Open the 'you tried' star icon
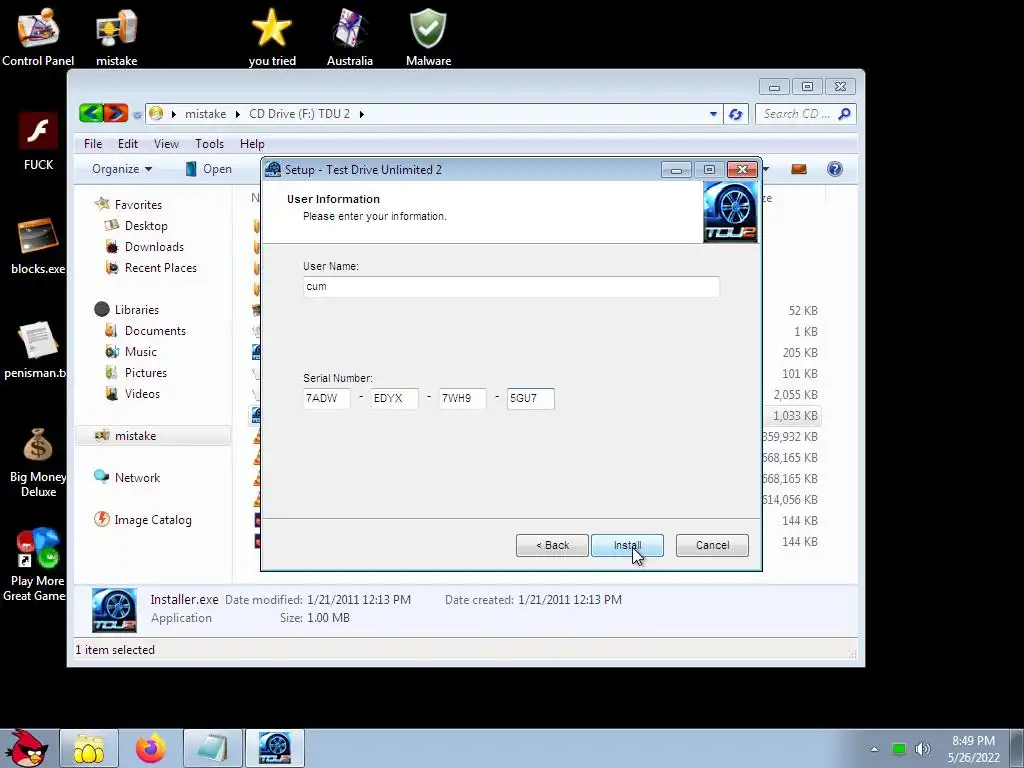Viewport: 1024px width, 768px height. click(272, 36)
